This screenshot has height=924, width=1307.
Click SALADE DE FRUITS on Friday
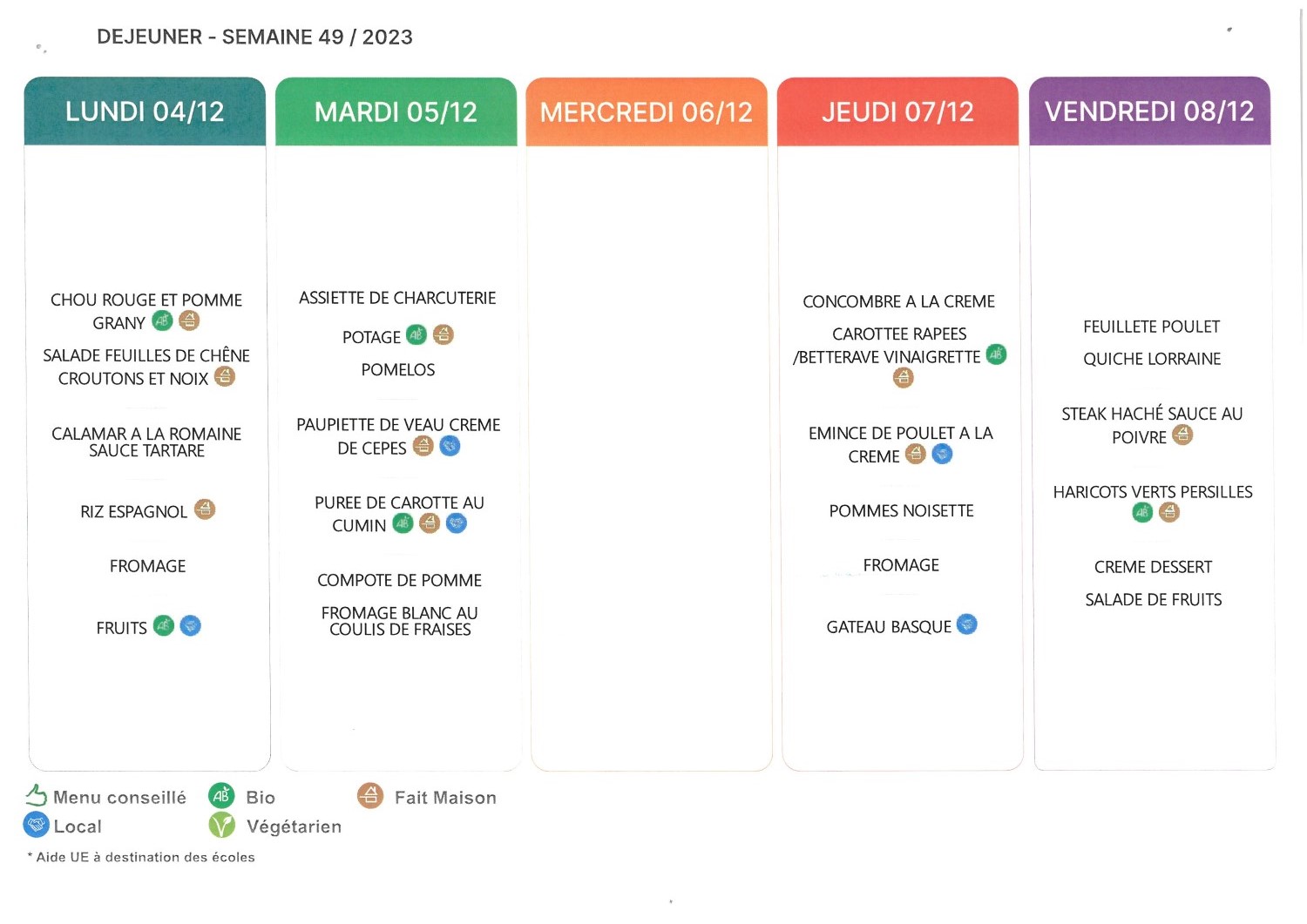[x=1153, y=599]
